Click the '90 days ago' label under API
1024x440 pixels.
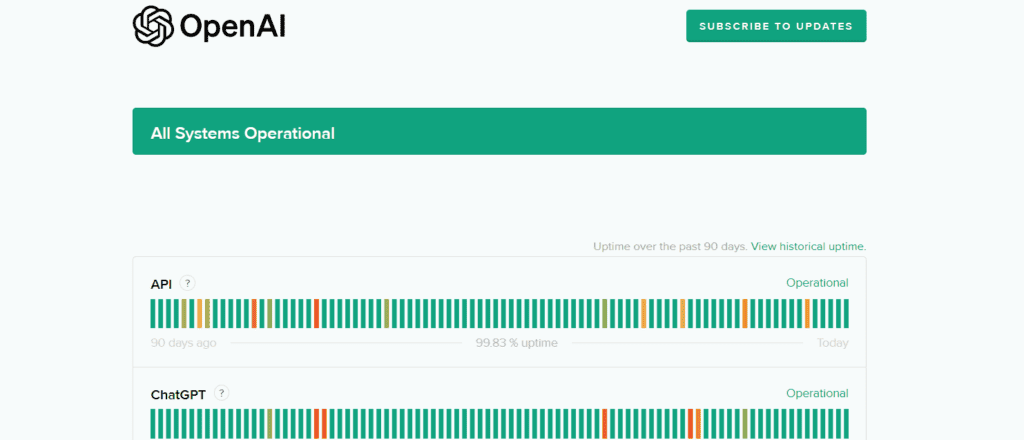click(x=184, y=343)
